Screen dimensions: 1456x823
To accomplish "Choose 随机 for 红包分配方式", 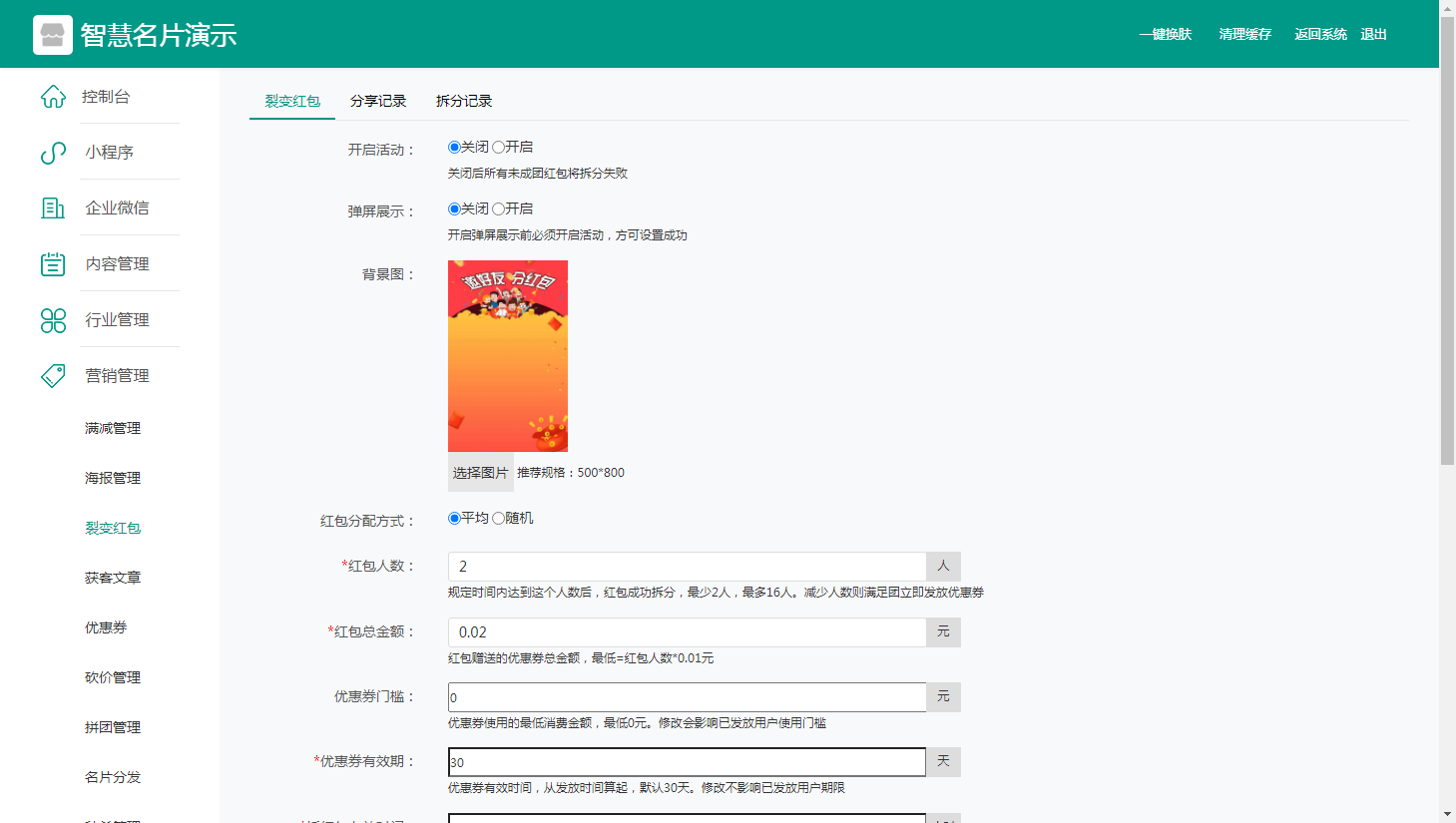I will [498, 519].
